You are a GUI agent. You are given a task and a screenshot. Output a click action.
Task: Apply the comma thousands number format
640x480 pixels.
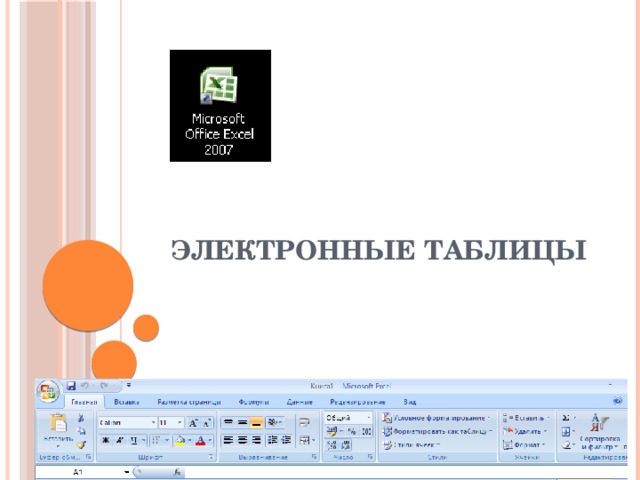click(367, 431)
